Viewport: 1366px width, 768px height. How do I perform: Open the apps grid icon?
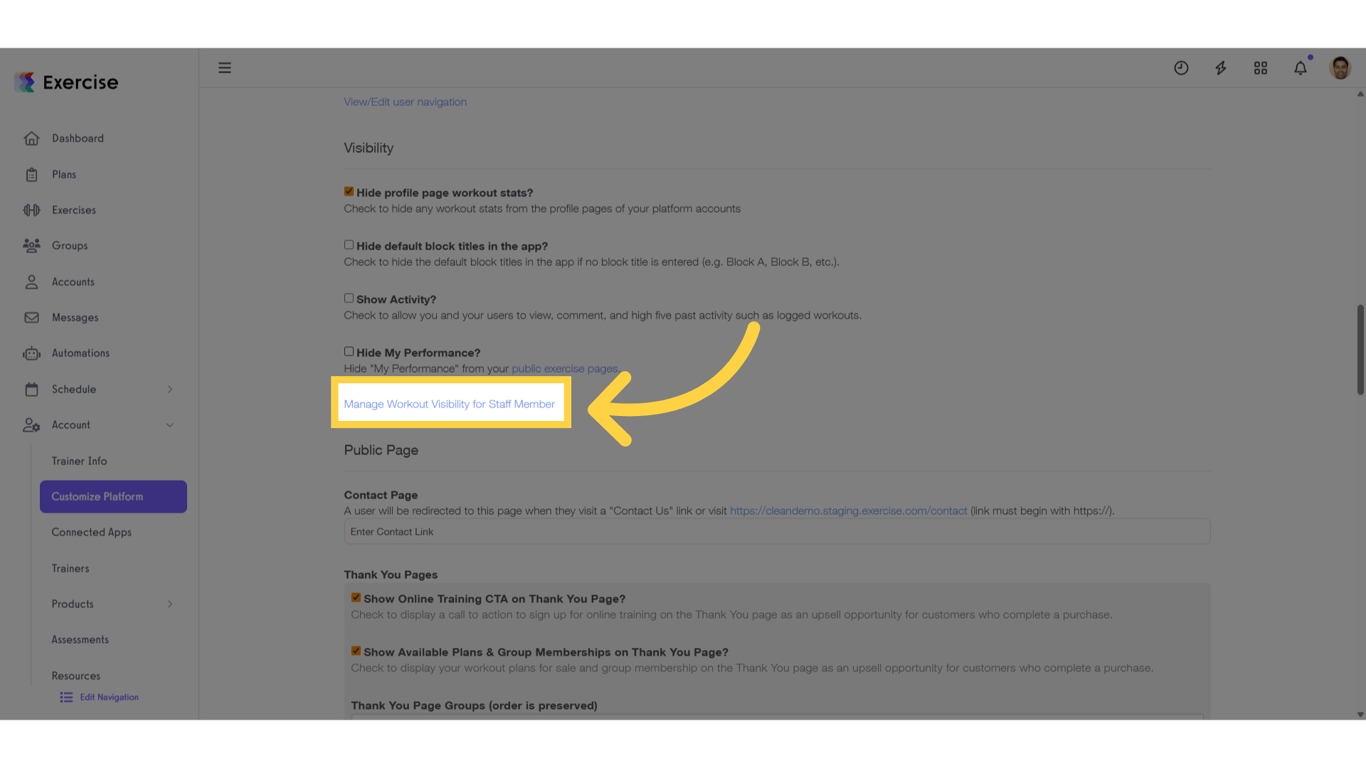coord(1260,68)
